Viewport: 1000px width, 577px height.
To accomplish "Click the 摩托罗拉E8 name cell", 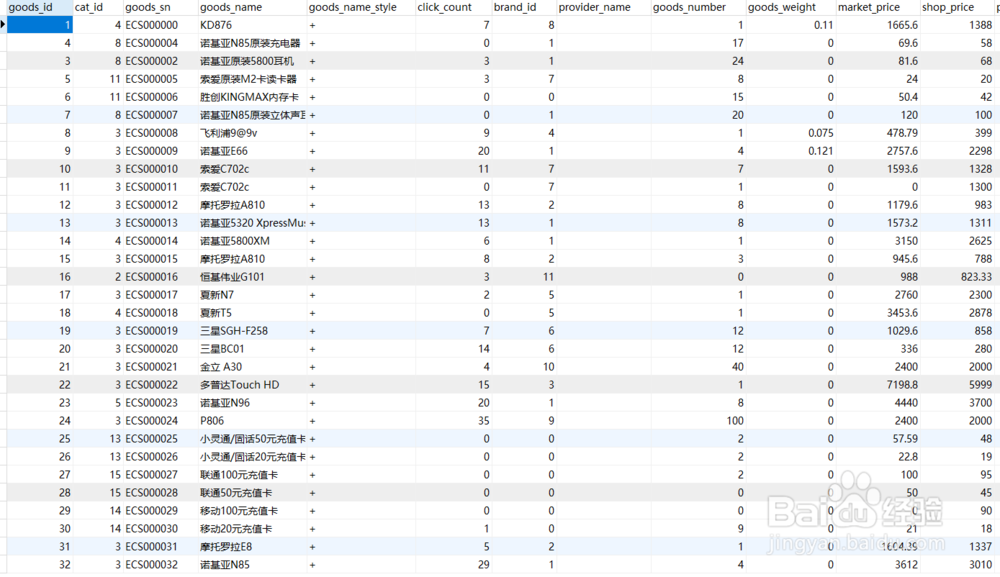I will coord(252,547).
